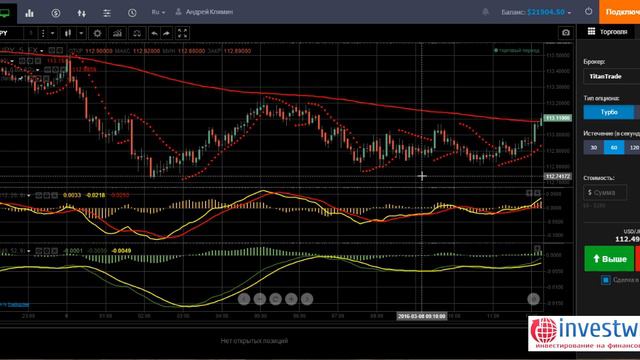Select 60 seconds expiry
The width and height of the screenshot is (640, 360).
614,147
